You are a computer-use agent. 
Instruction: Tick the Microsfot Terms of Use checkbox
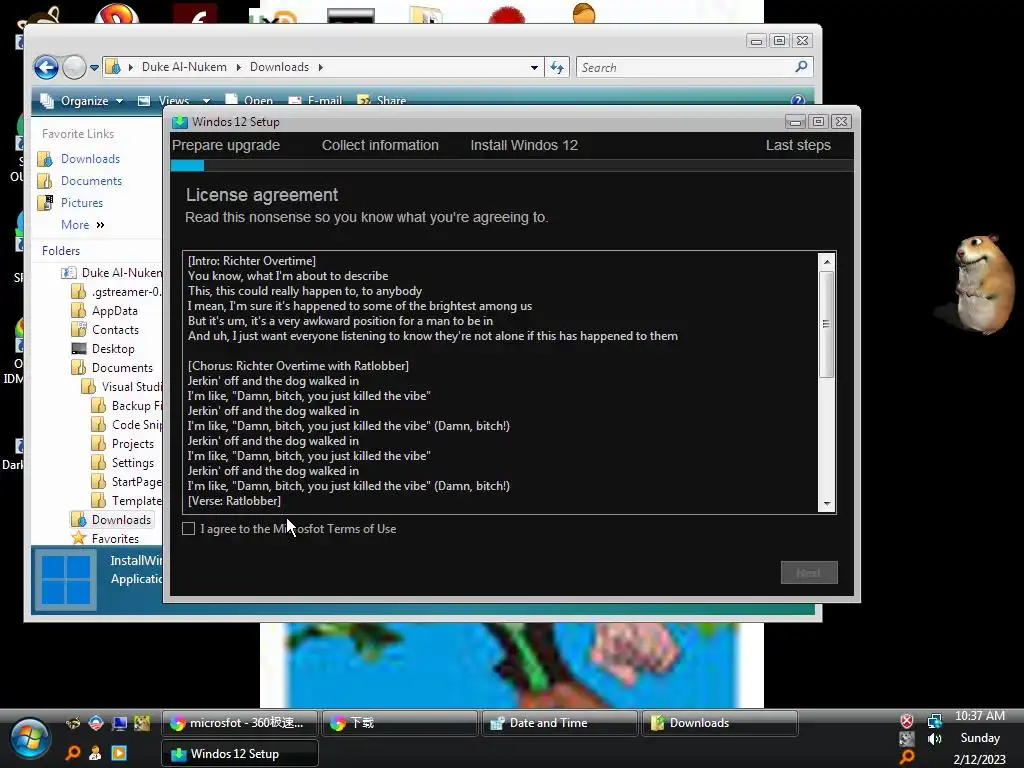click(x=189, y=528)
